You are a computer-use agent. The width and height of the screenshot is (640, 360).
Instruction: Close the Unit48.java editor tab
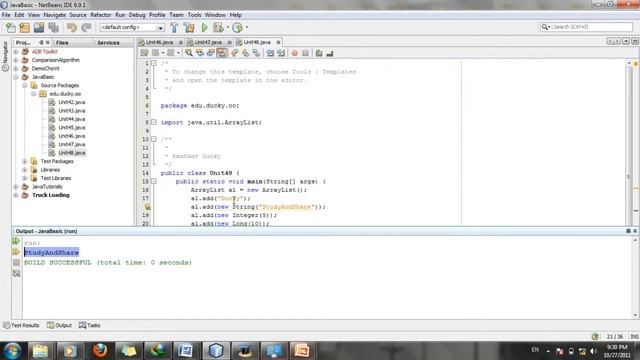pos(278,42)
